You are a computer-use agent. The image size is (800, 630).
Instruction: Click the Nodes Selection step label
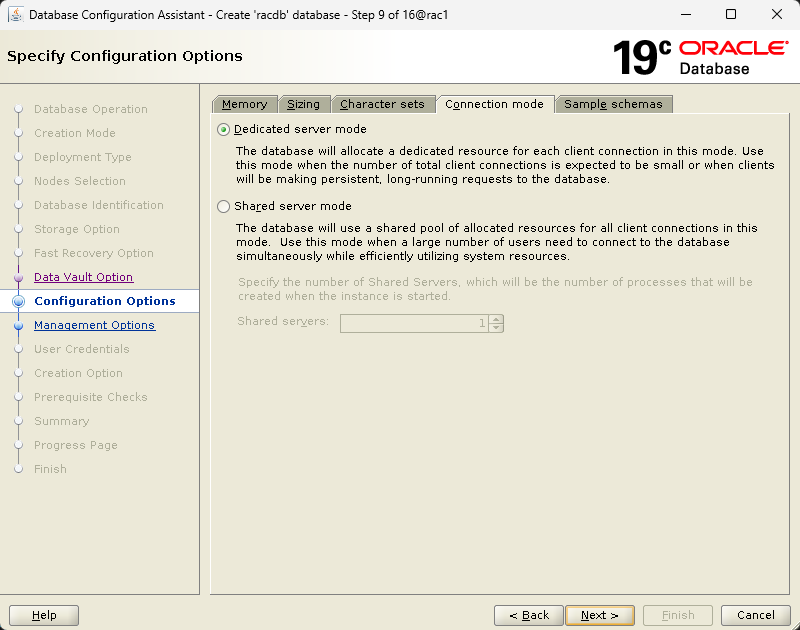[80, 181]
